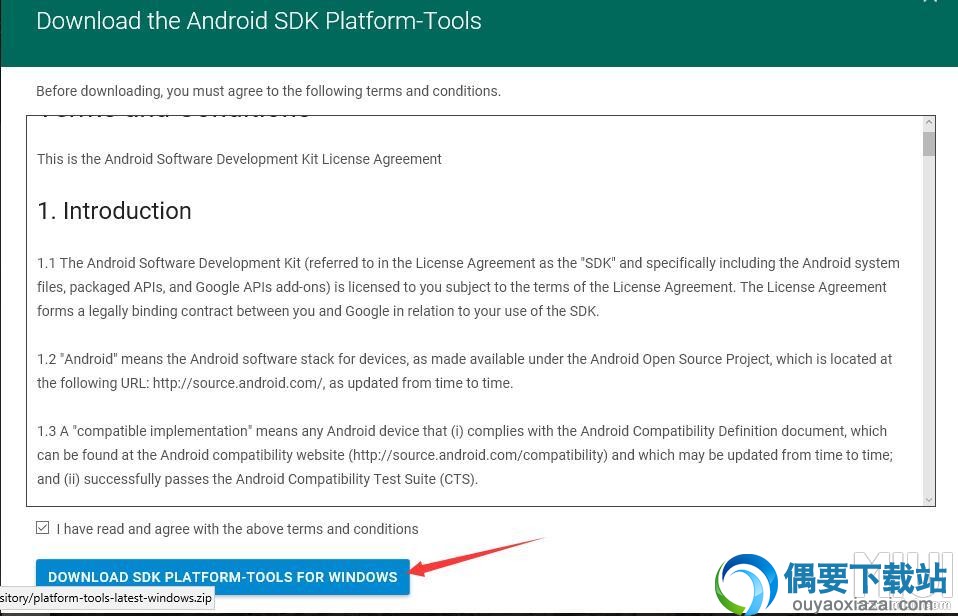
Task: Click paragraph 1.2 defining "Android"
Action: 464,371
